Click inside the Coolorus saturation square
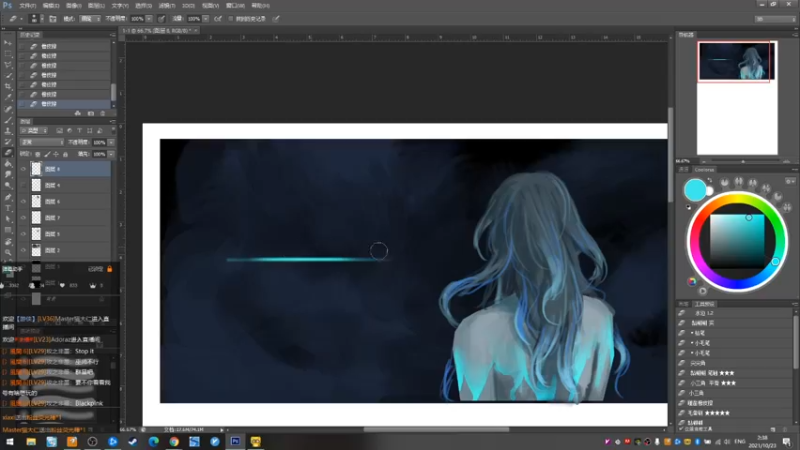The image size is (800, 450). [737, 241]
